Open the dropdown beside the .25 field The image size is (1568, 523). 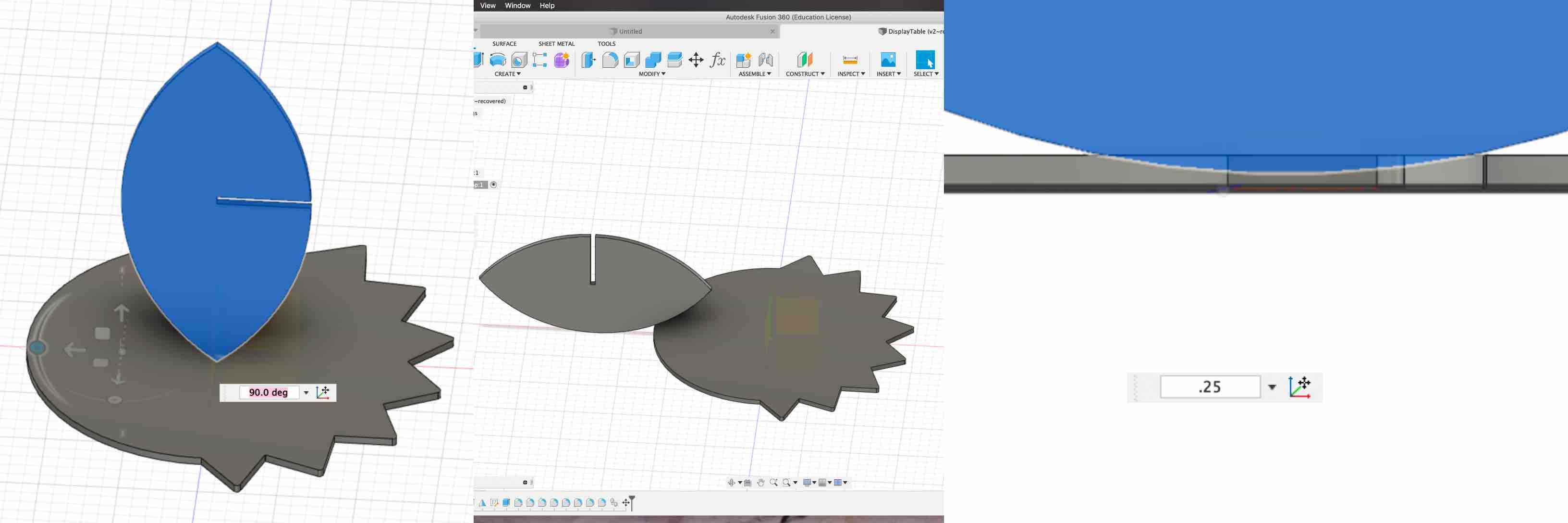pyautogui.click(x=1272, y=387)
